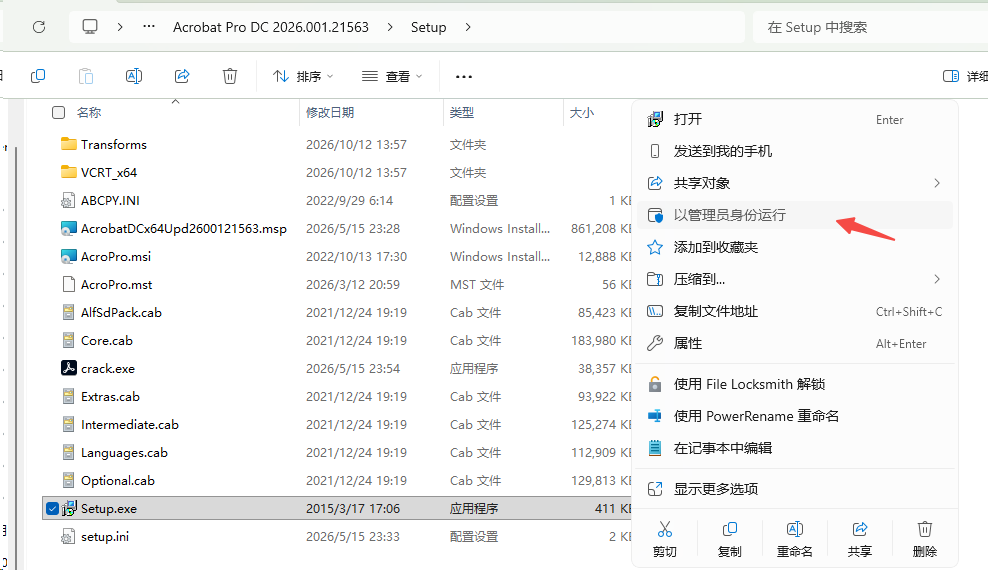Open 属性 from the context menu
The image size is (988, 570).
click(795, 343)
